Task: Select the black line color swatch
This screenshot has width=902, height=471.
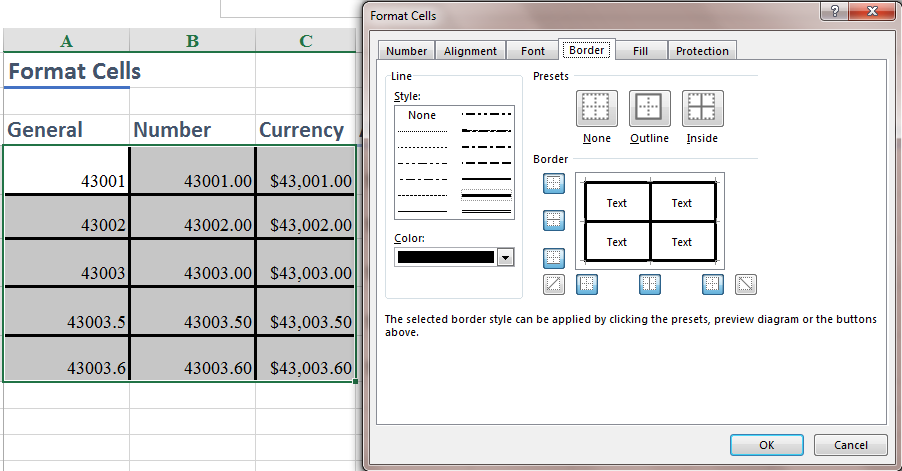Action: 446,257
